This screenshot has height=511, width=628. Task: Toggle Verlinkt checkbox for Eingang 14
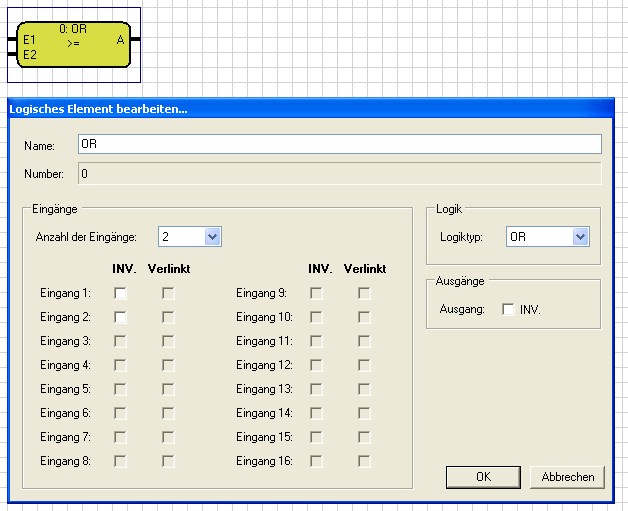pyautogui.click(x=364, y=413)
